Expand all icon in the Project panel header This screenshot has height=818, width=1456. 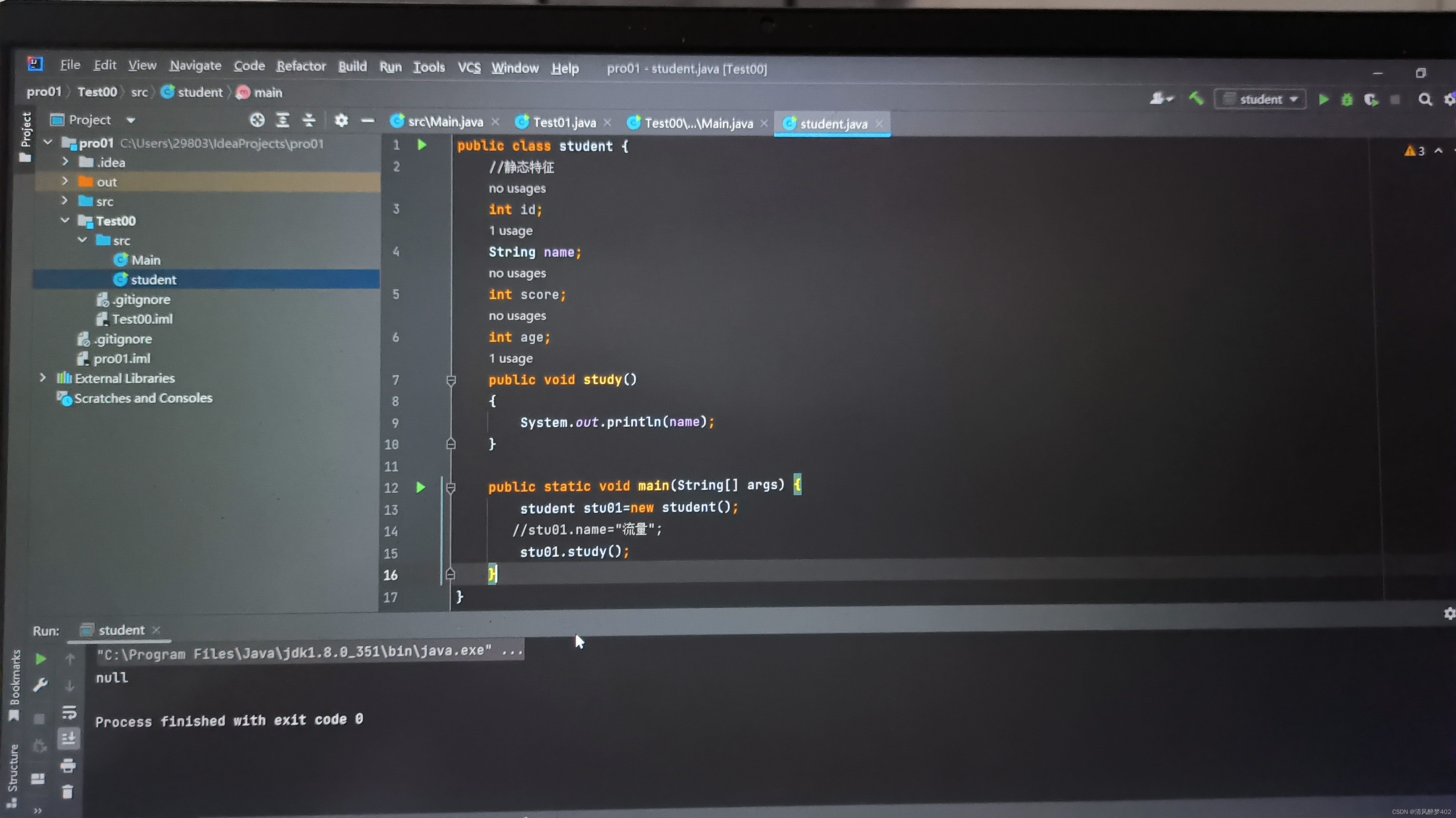pos(283,120)
